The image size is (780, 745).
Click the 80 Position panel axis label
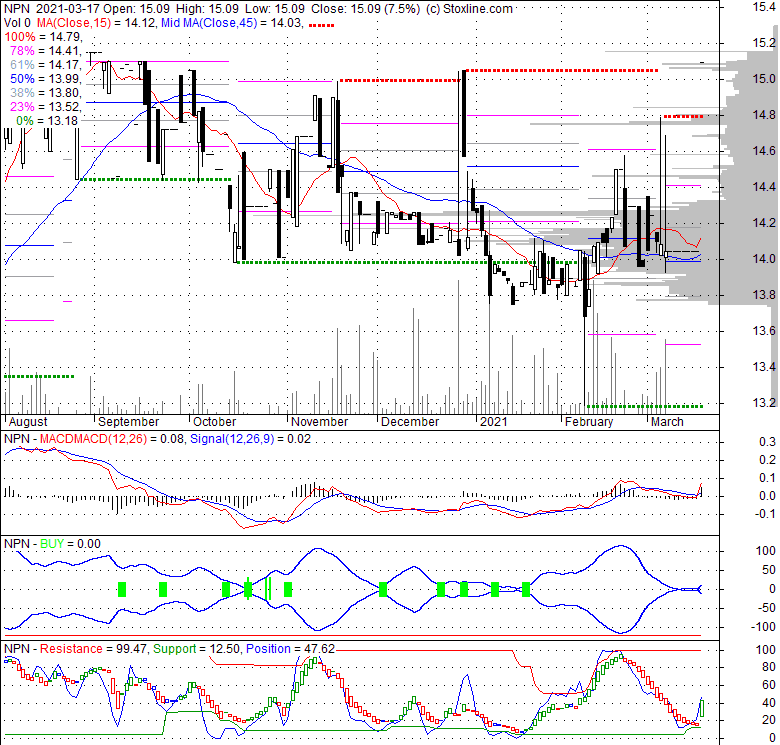pyautogui.click(x=769, y=667)
